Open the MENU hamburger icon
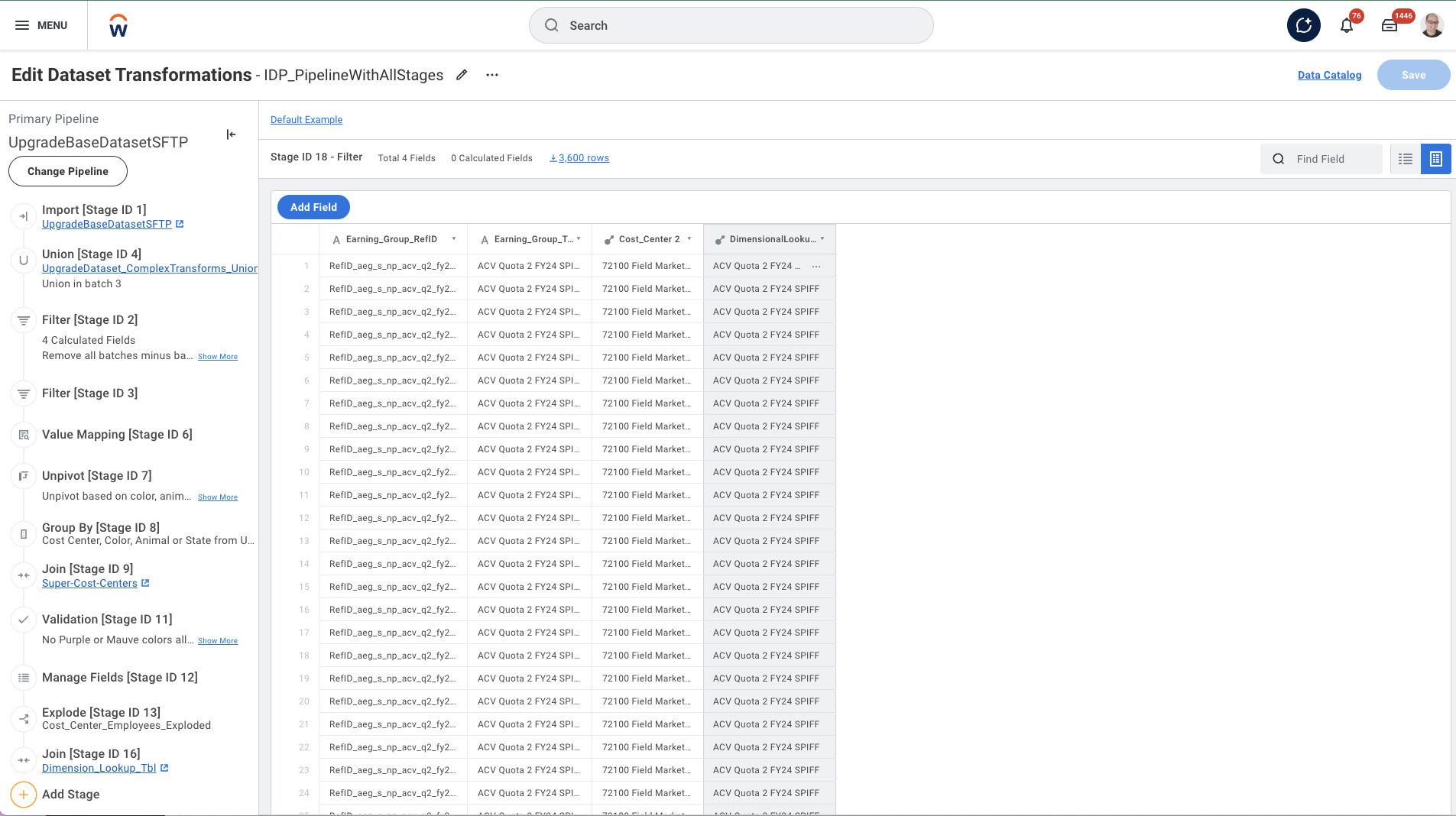 pos(22,25)
